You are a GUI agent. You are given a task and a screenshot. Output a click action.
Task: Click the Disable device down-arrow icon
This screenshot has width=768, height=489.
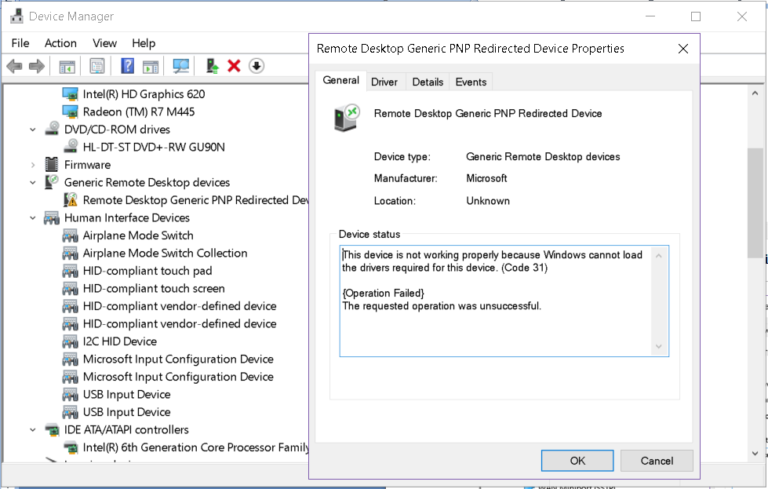pyautogui.click(x=256, y=66)
